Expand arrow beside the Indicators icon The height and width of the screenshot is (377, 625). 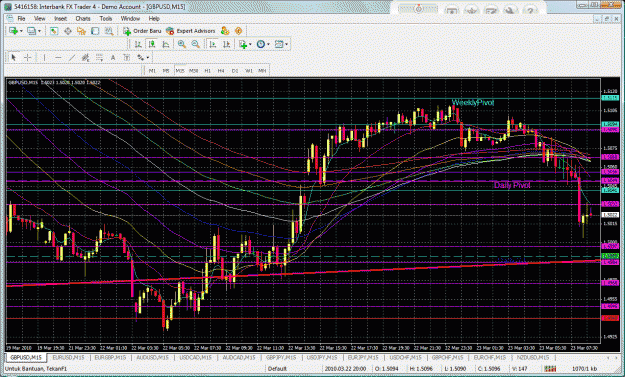point(250,44)
